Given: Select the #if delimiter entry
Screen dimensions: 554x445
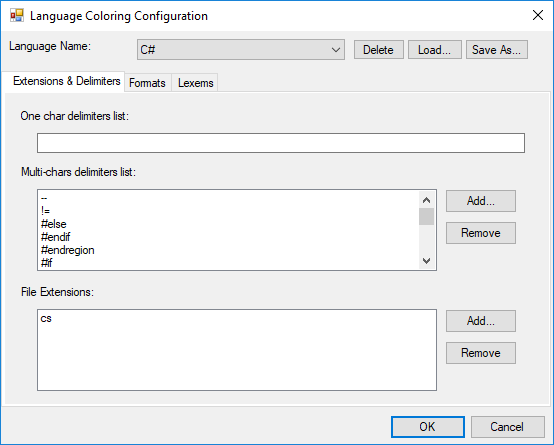Looking at the screenshot, I should click(228, 263).
